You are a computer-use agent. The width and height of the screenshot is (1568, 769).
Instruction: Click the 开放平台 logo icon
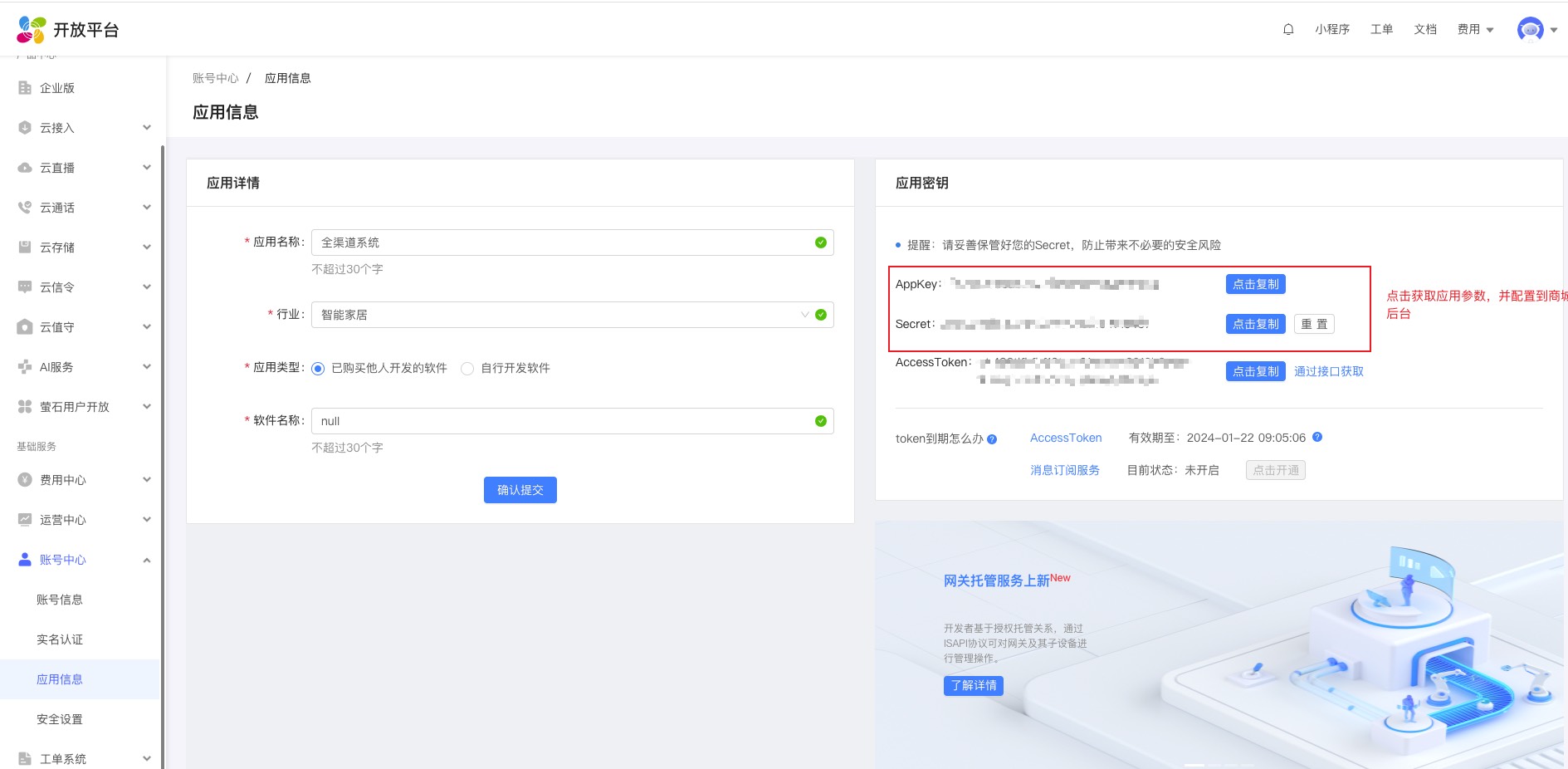tap(32, 30)
